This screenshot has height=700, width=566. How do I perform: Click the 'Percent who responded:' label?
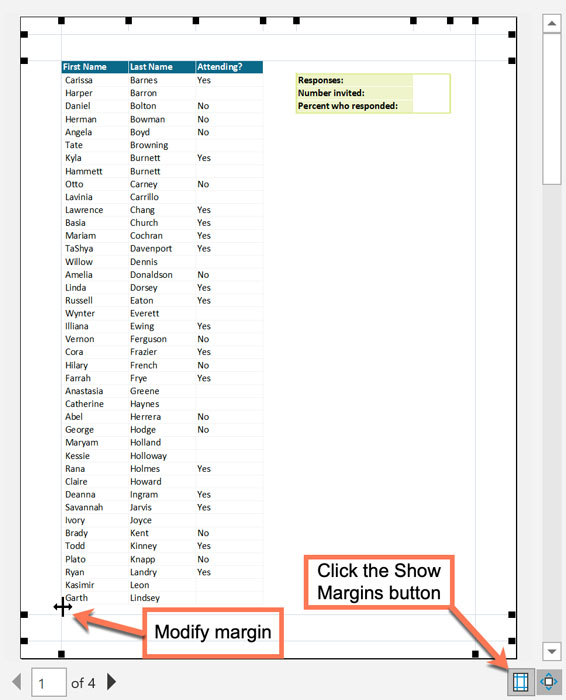click(348, 106)
